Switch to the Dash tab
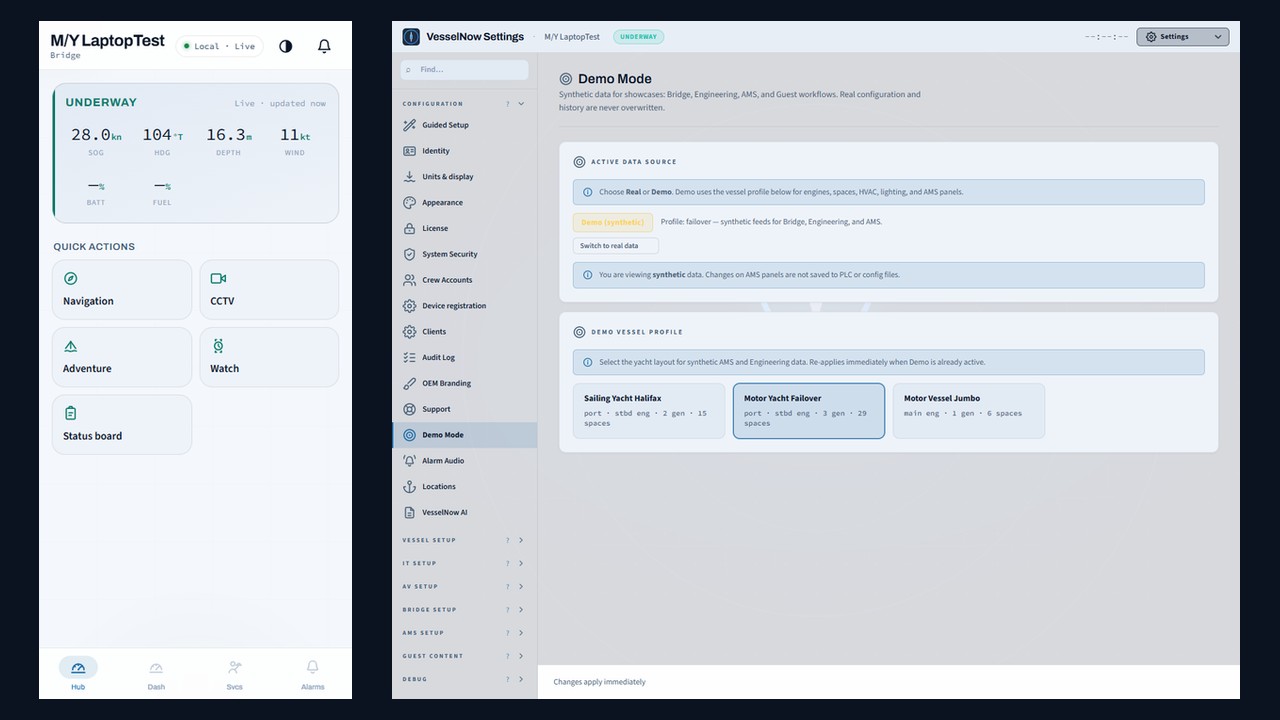Viewport: 1280px width, 720px height. coord(156,675)
